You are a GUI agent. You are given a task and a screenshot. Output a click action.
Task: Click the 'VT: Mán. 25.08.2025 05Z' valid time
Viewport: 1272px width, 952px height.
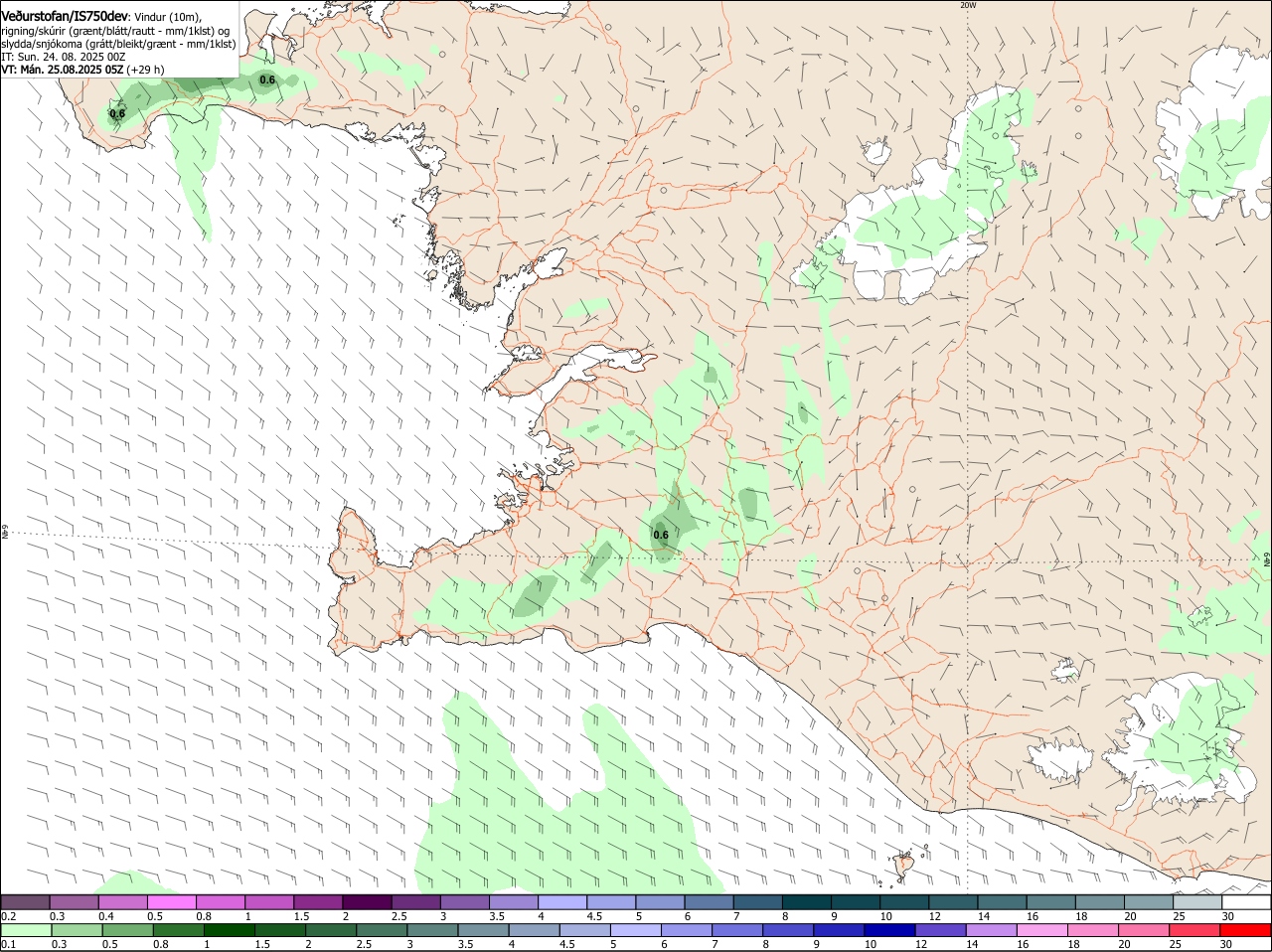click(63, 70)
